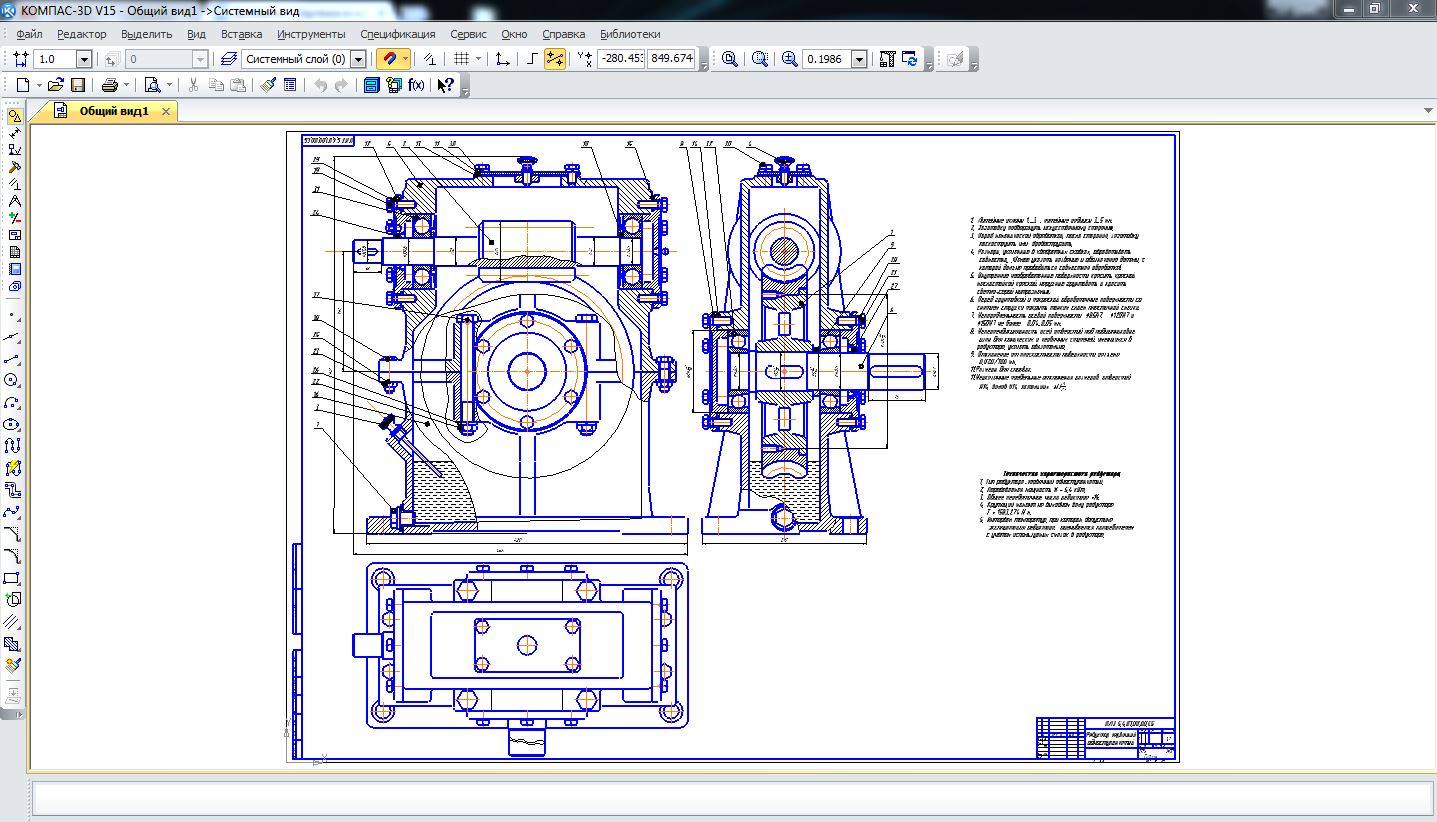Click the Print icon
This screenshot has width=1437, height=822.
[109, 85]
